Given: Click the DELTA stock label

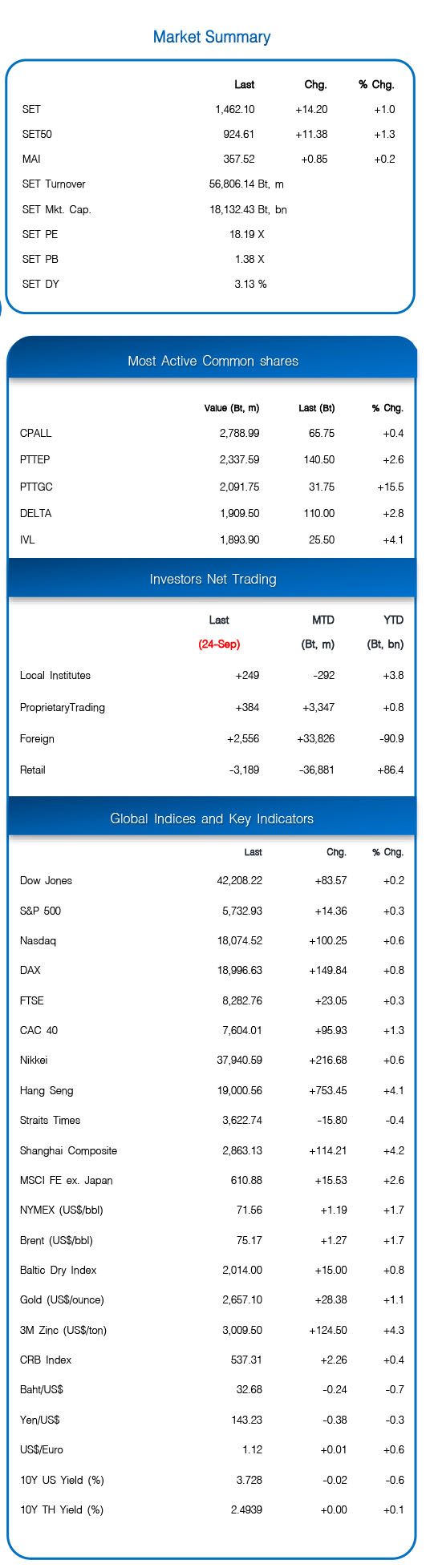Looking at the screenshot, I should [x=35, y=513].
